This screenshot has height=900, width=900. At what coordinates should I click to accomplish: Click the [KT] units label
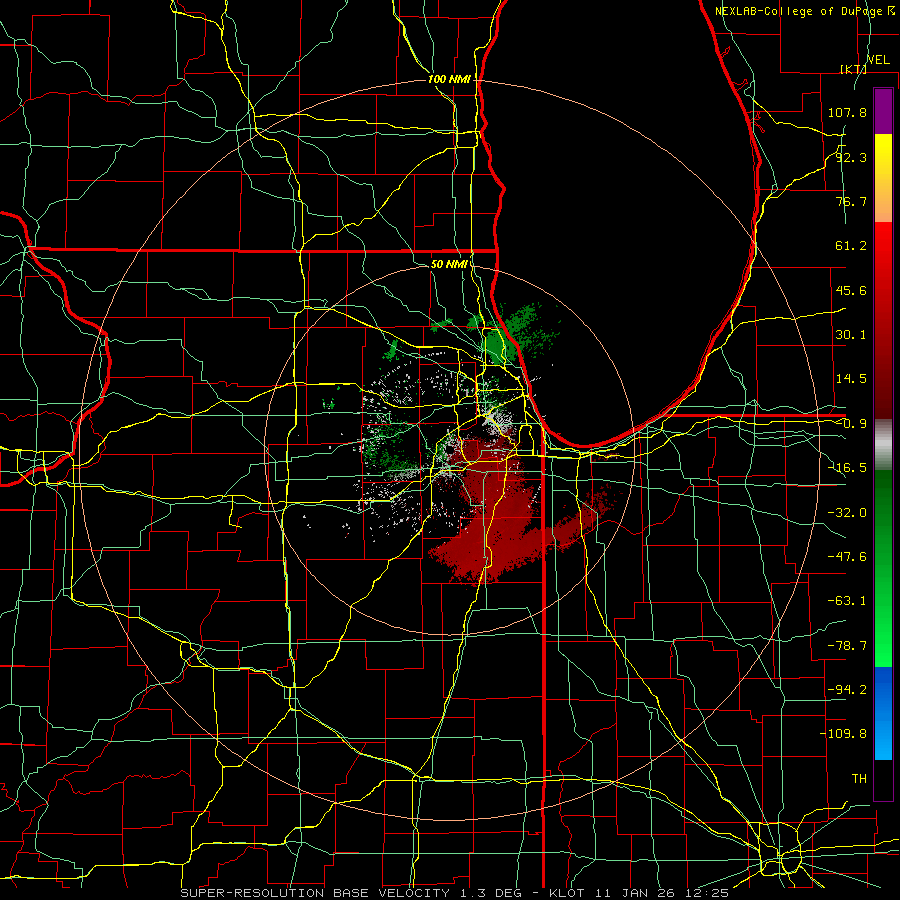(853, 69)
